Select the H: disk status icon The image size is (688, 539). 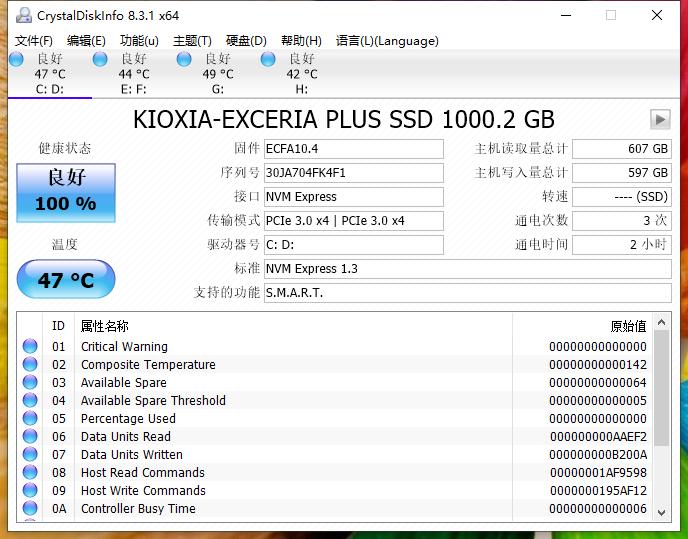[x=268, y=60]
